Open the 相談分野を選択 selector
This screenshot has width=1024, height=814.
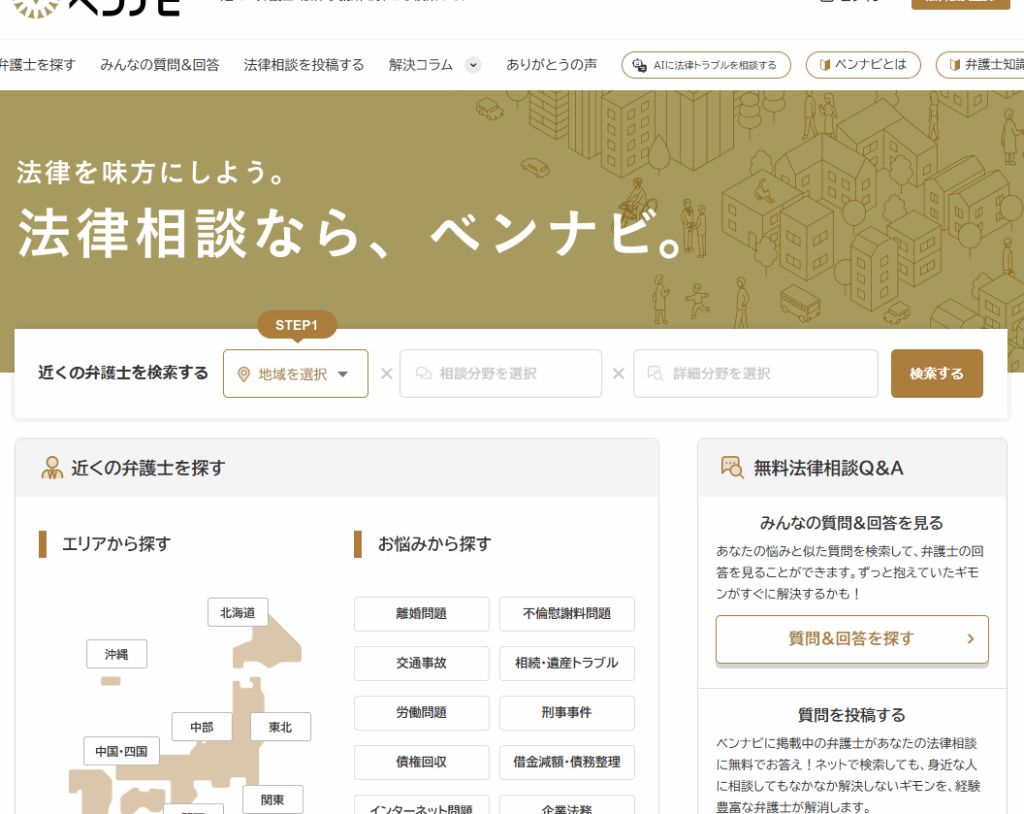[x=500, y=374]
